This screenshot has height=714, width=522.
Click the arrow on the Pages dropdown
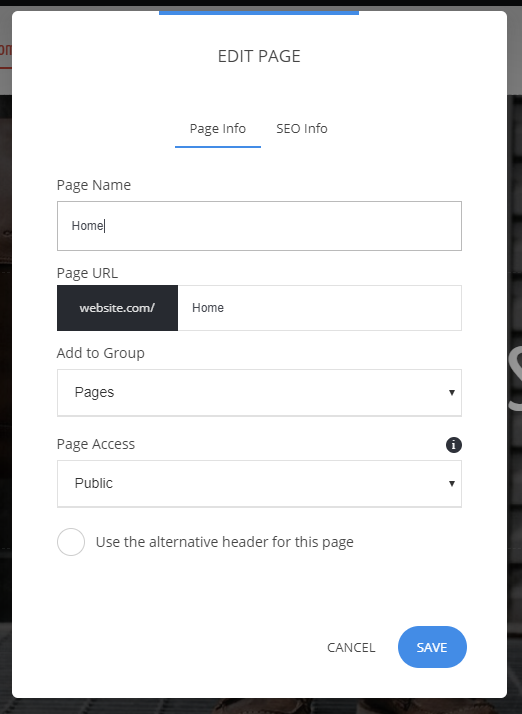pos(451,393)
